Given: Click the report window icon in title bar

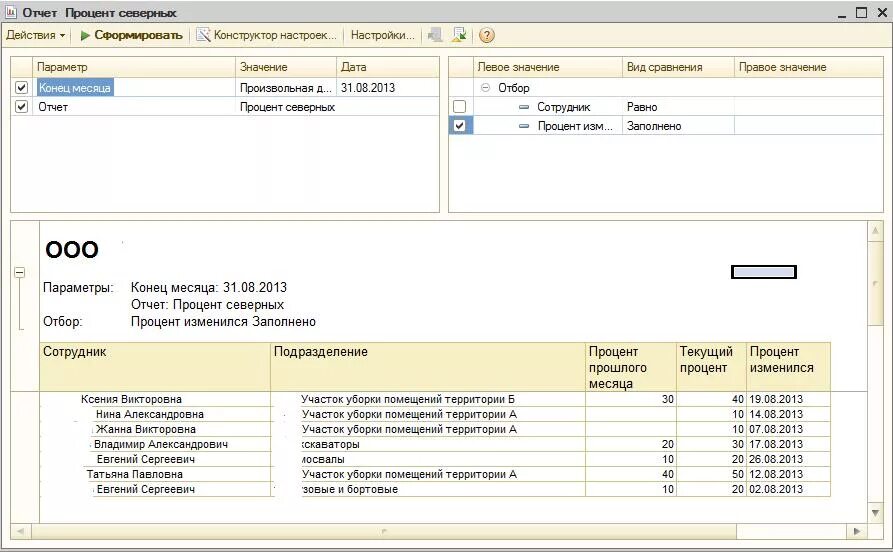Looking at the screenshot, I should tap(10, 12).
